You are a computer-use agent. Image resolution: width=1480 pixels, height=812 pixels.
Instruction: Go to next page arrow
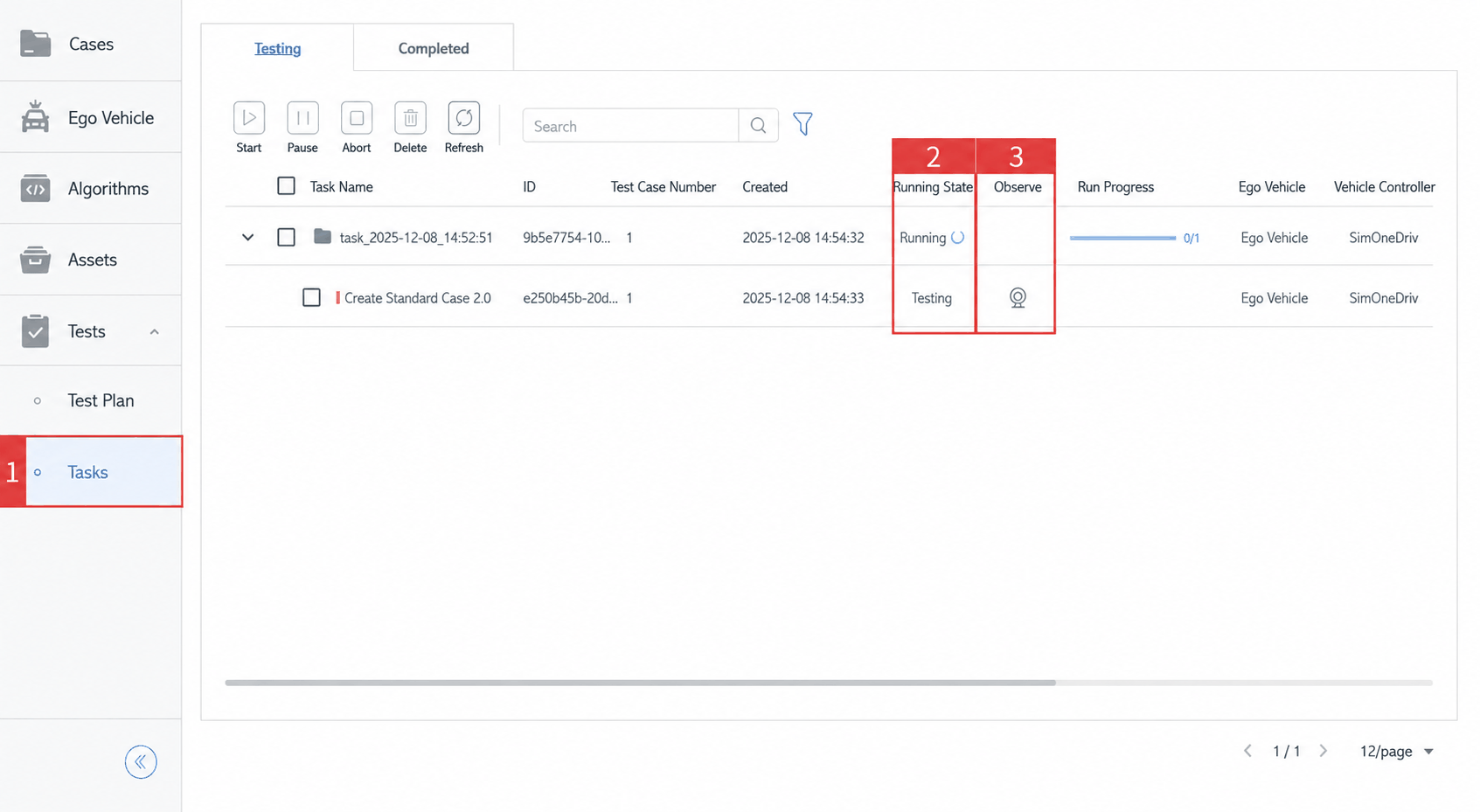pos(1324,751)
